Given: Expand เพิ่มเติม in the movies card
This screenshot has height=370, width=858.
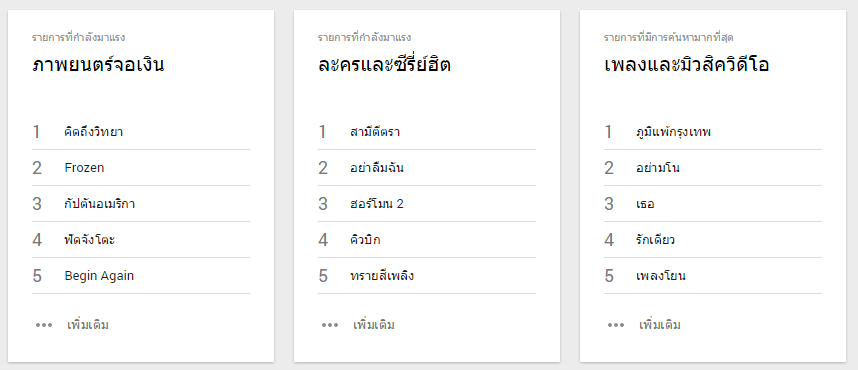Looking at the screenshot, I should (x=88, y=325).
